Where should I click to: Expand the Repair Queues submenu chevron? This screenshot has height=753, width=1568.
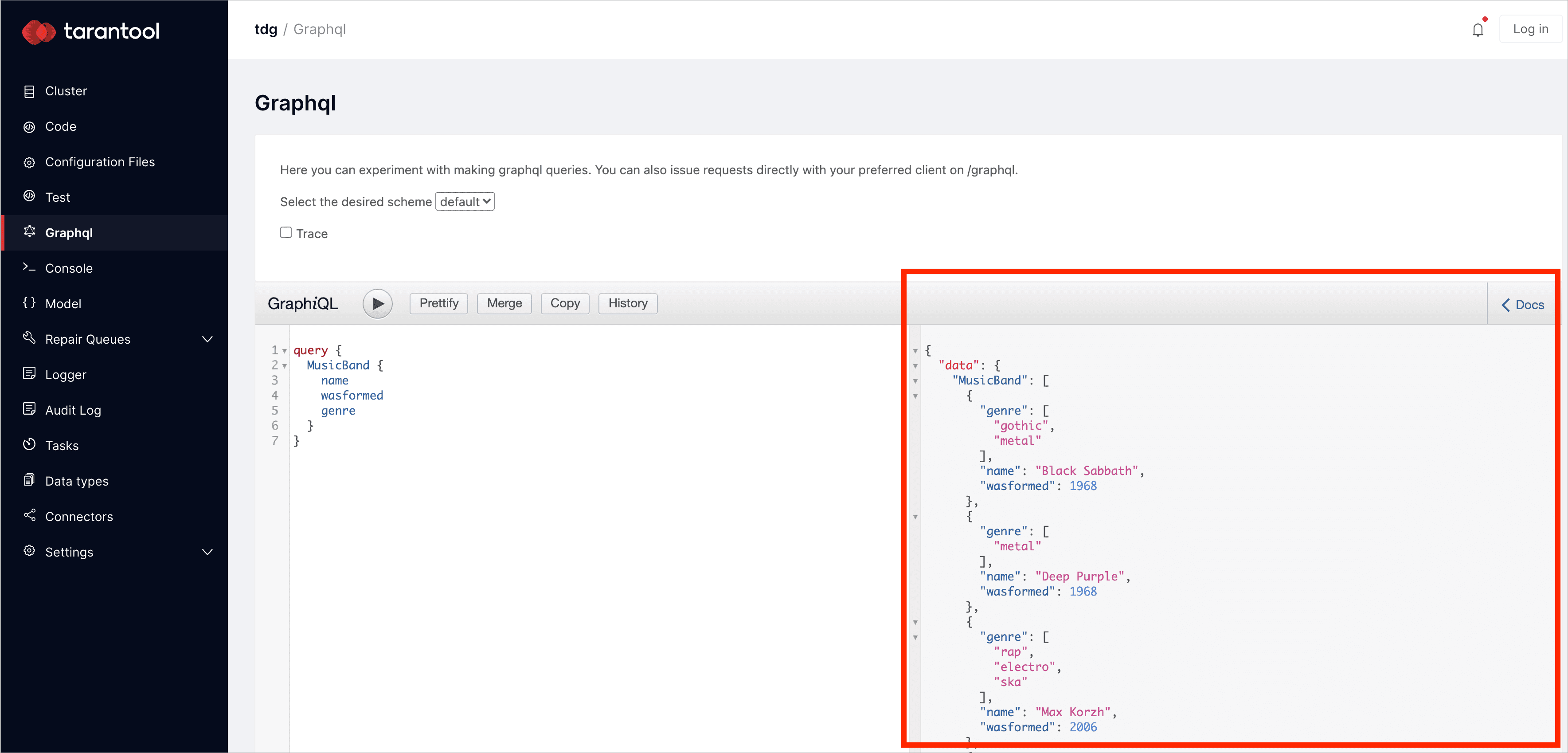(207, 339)
